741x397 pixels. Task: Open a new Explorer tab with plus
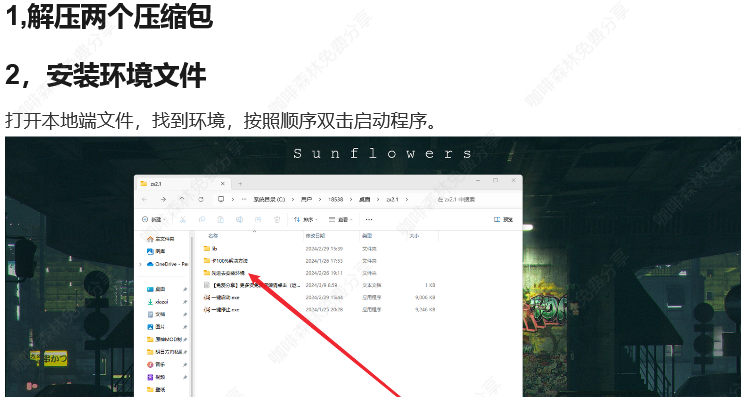pyautogui.click(x=240, y=183)
